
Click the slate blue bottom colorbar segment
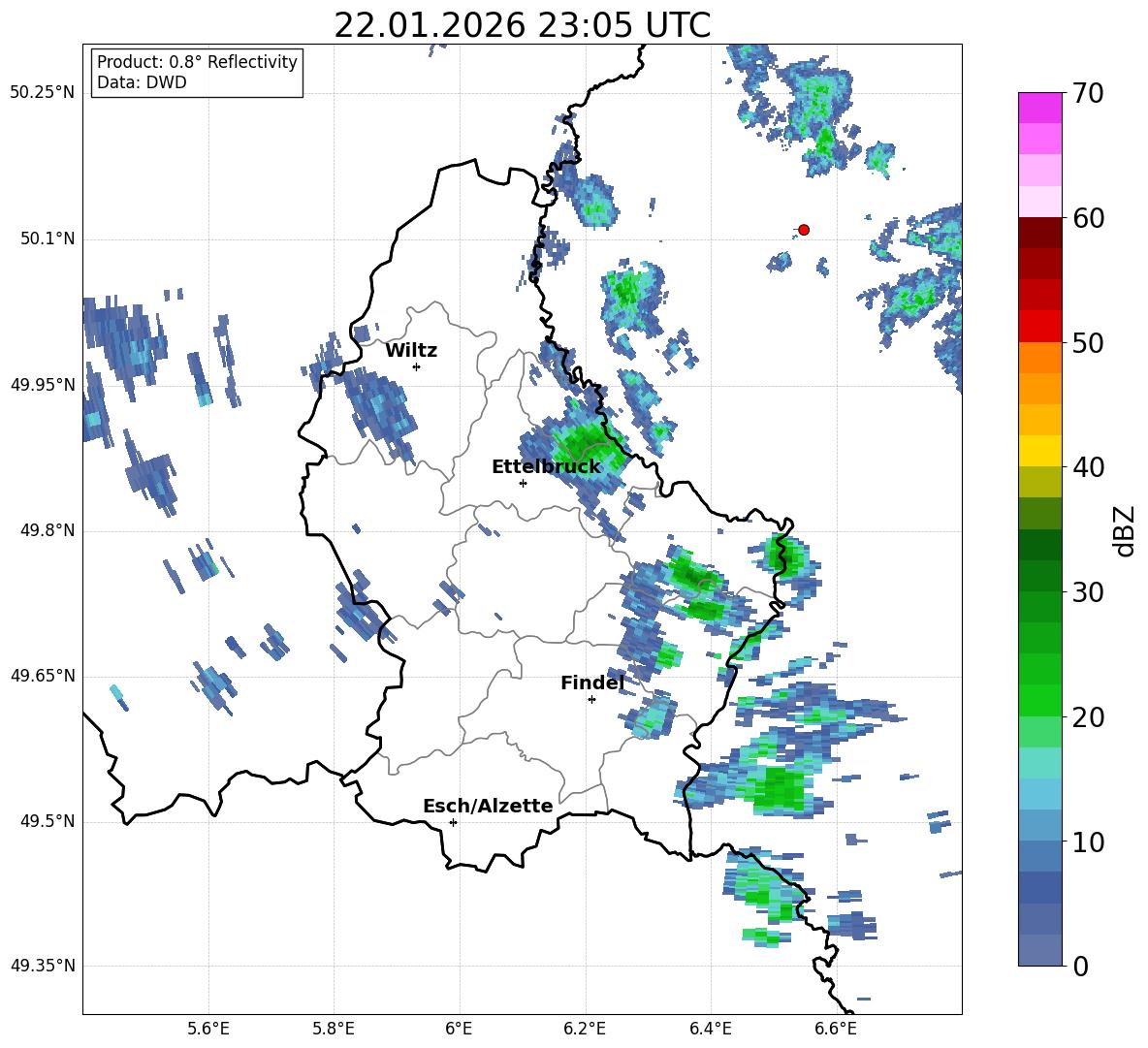pos(1039,950)
